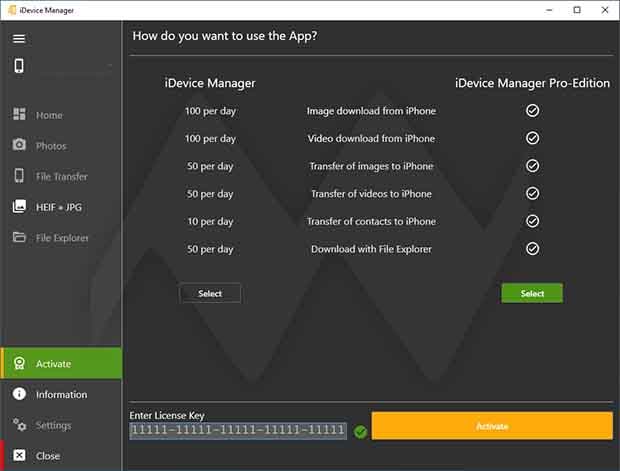Click the File Transfer phone icon

pyautogui.click(x=19, y=175)
